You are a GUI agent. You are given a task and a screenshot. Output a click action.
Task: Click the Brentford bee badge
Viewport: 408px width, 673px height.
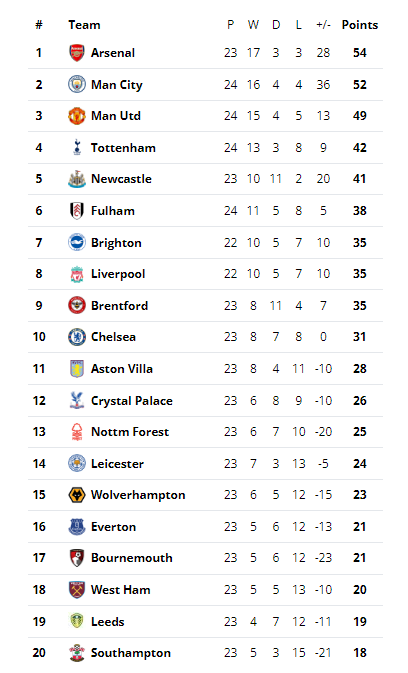click(x=77, y=306)
